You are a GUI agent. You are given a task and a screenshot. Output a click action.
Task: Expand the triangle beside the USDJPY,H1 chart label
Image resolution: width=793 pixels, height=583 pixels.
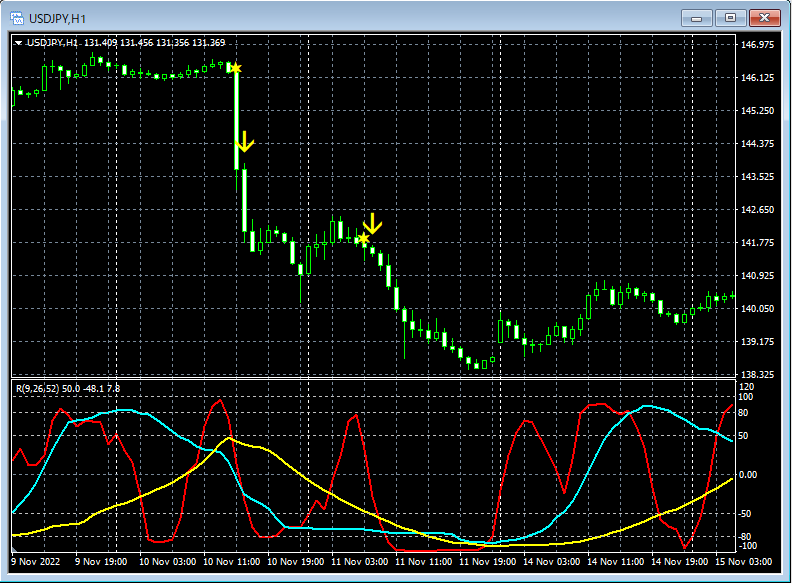coord(17,43)
